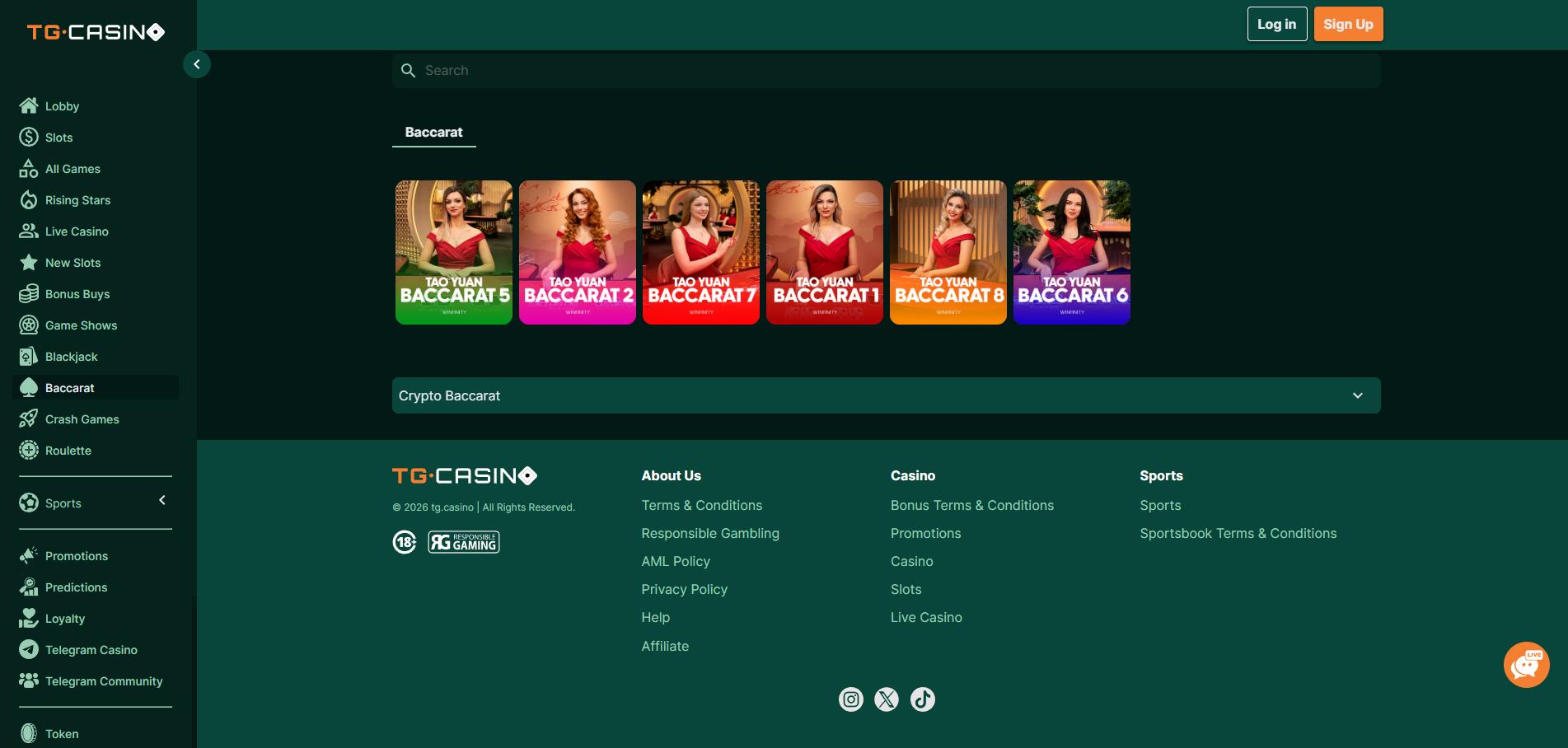Click the Roulette wheel icon
This screenshot has height=748, width=1568.
pos(29,450)
